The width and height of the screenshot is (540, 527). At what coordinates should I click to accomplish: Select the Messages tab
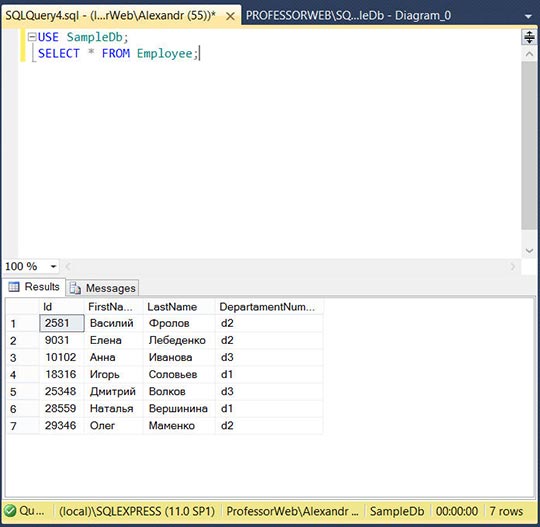tap(103, 288)
